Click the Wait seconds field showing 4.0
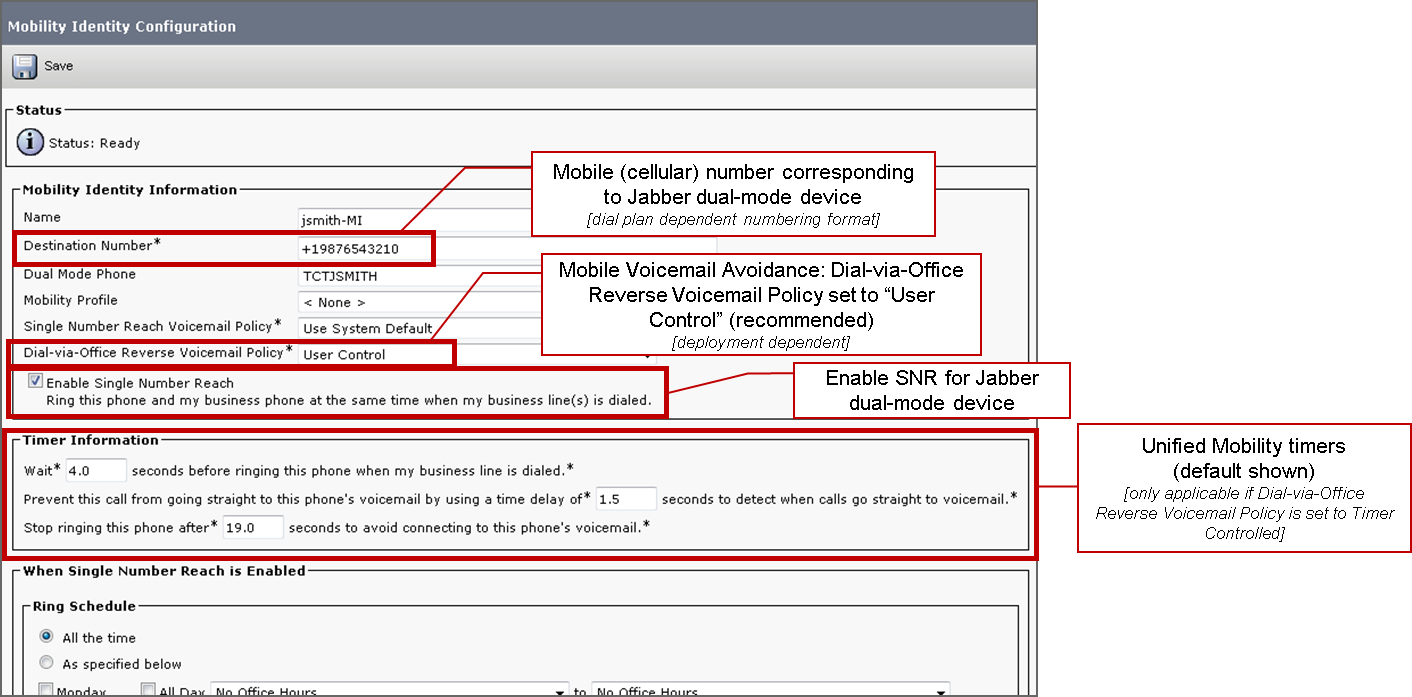The width and height of the screenshot is (1412, 697). (x=96, y=469)
